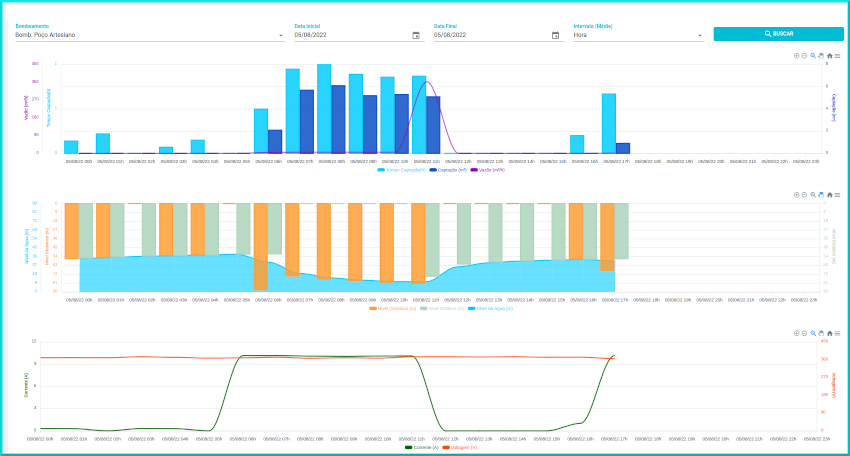Screen dimensions: 850x456
Task: Toggle the Nível Dinâmico legend series
Action: [392, 309]
